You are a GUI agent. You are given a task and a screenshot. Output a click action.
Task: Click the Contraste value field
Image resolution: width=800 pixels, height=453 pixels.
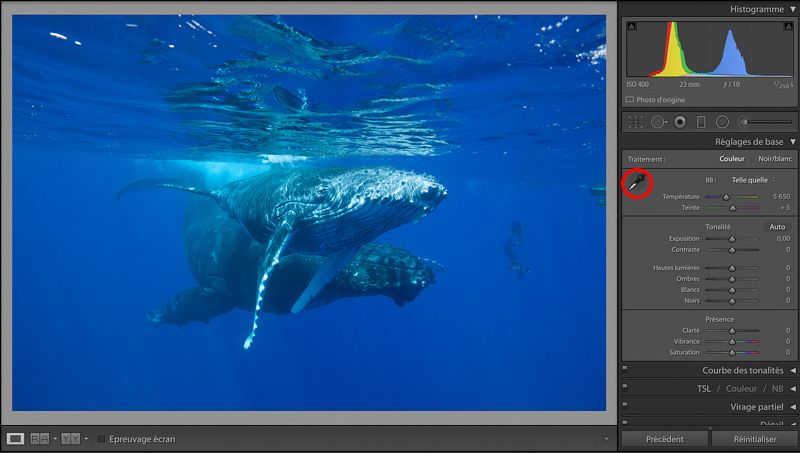[788, 249]
